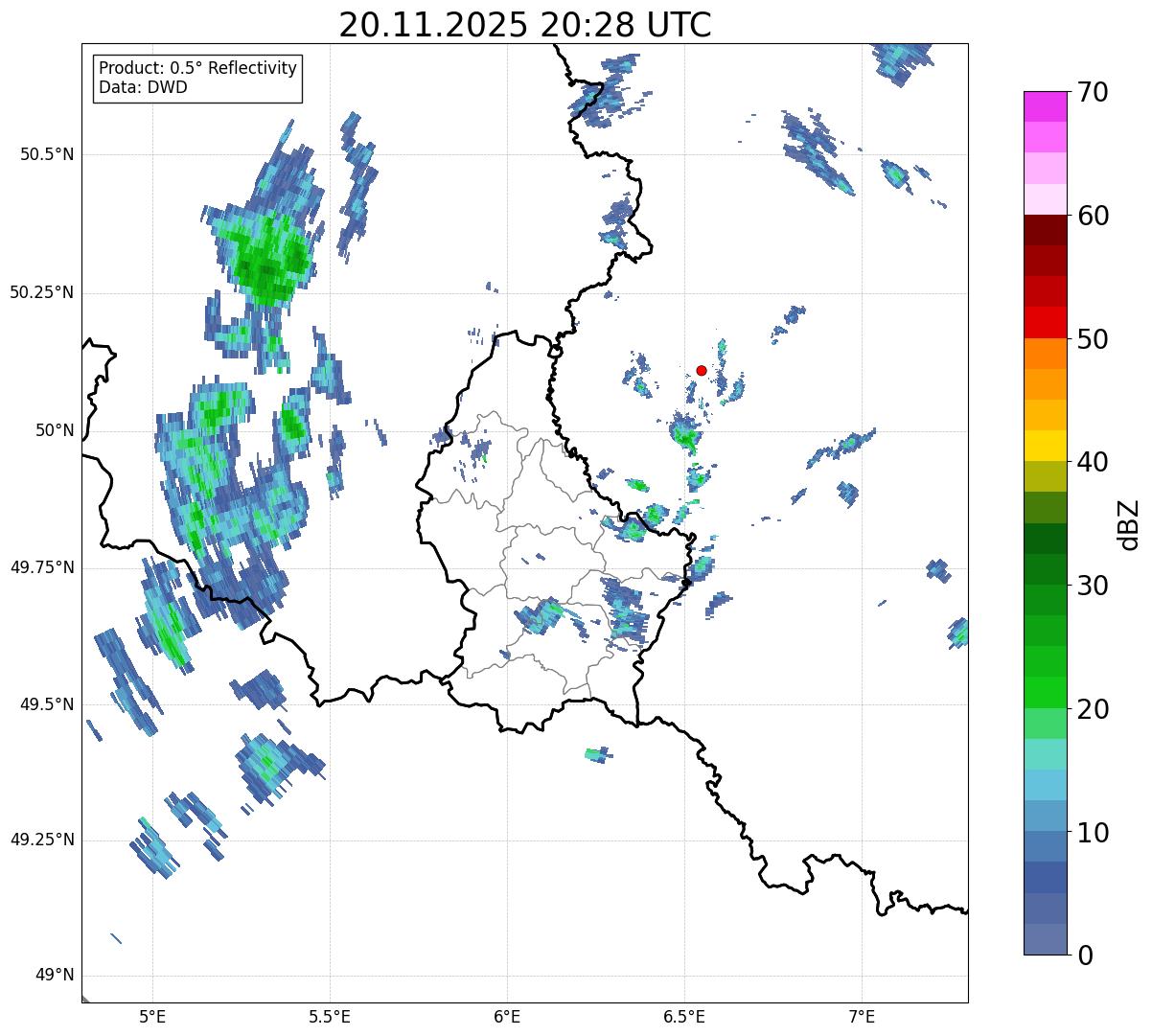Click the longitude label 7°E

click(x=862, y=1016)
